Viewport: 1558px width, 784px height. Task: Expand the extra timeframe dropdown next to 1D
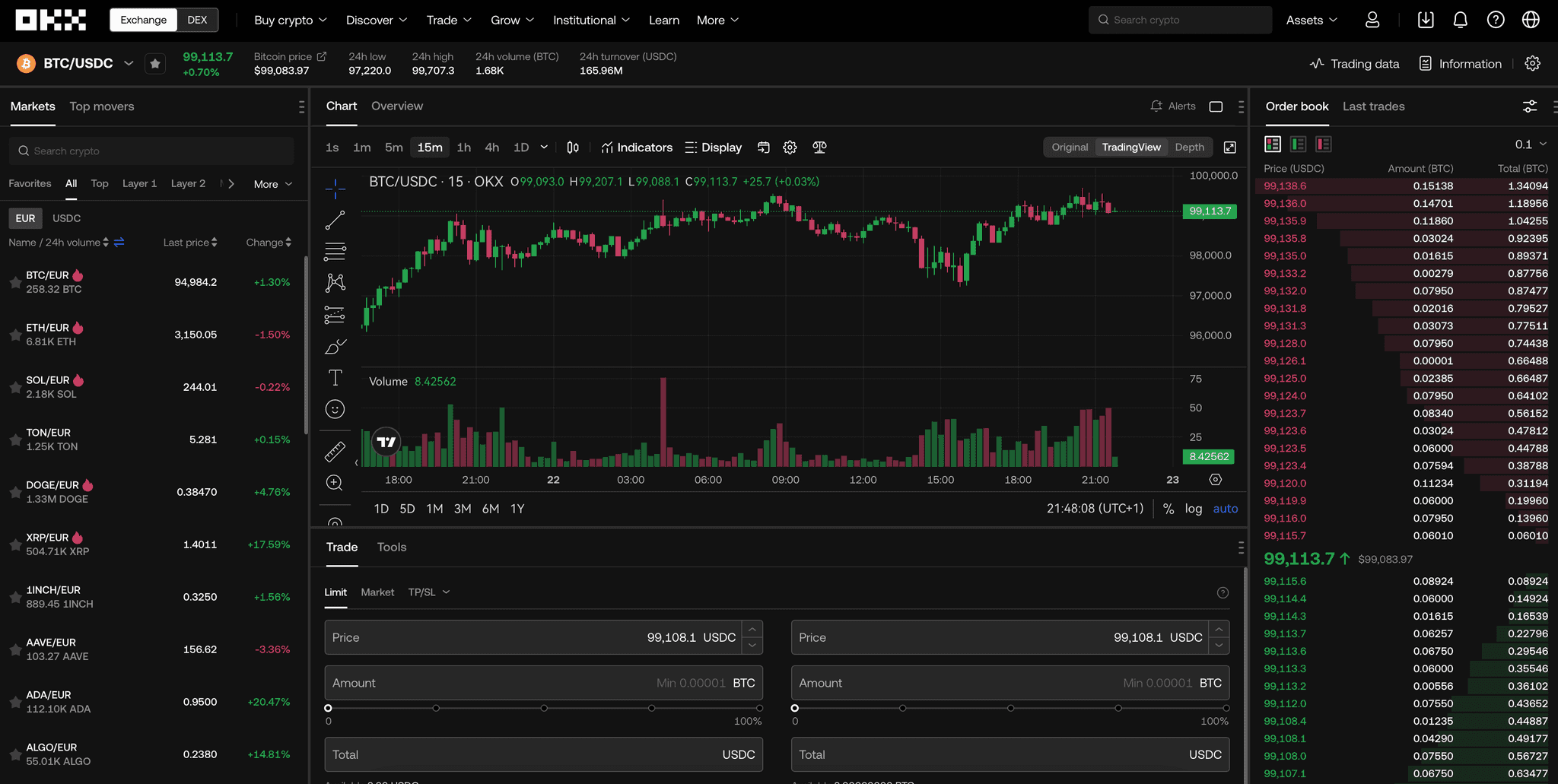click(x=545, y=147)
